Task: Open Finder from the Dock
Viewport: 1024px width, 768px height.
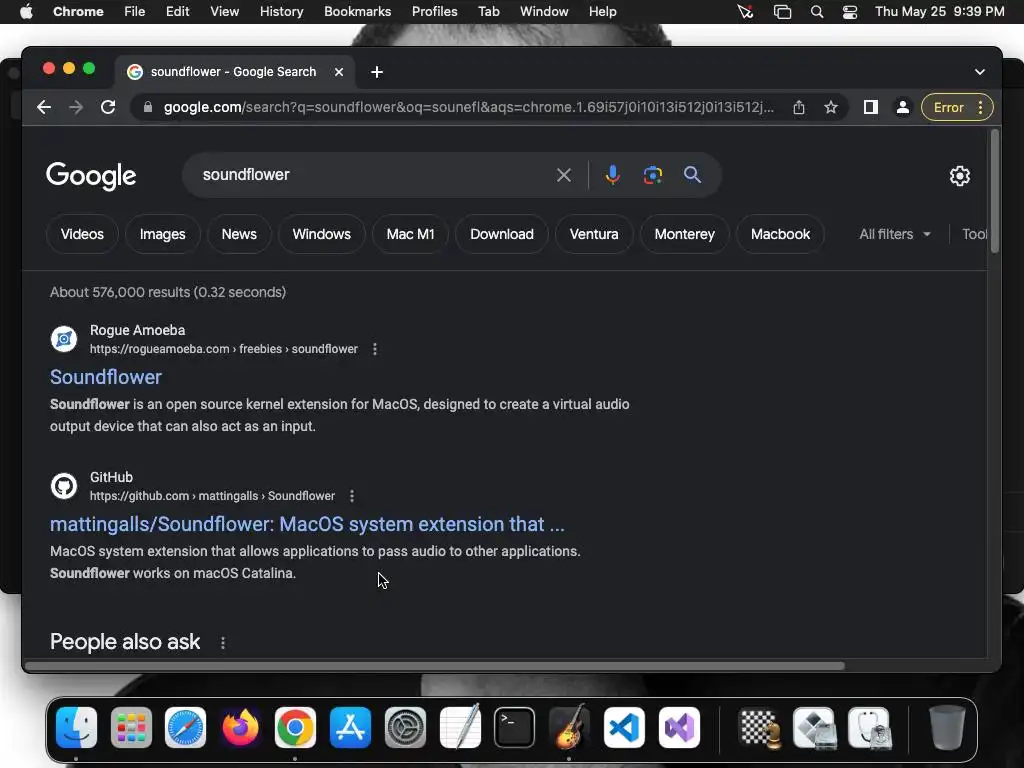Action: click(76, 728)
